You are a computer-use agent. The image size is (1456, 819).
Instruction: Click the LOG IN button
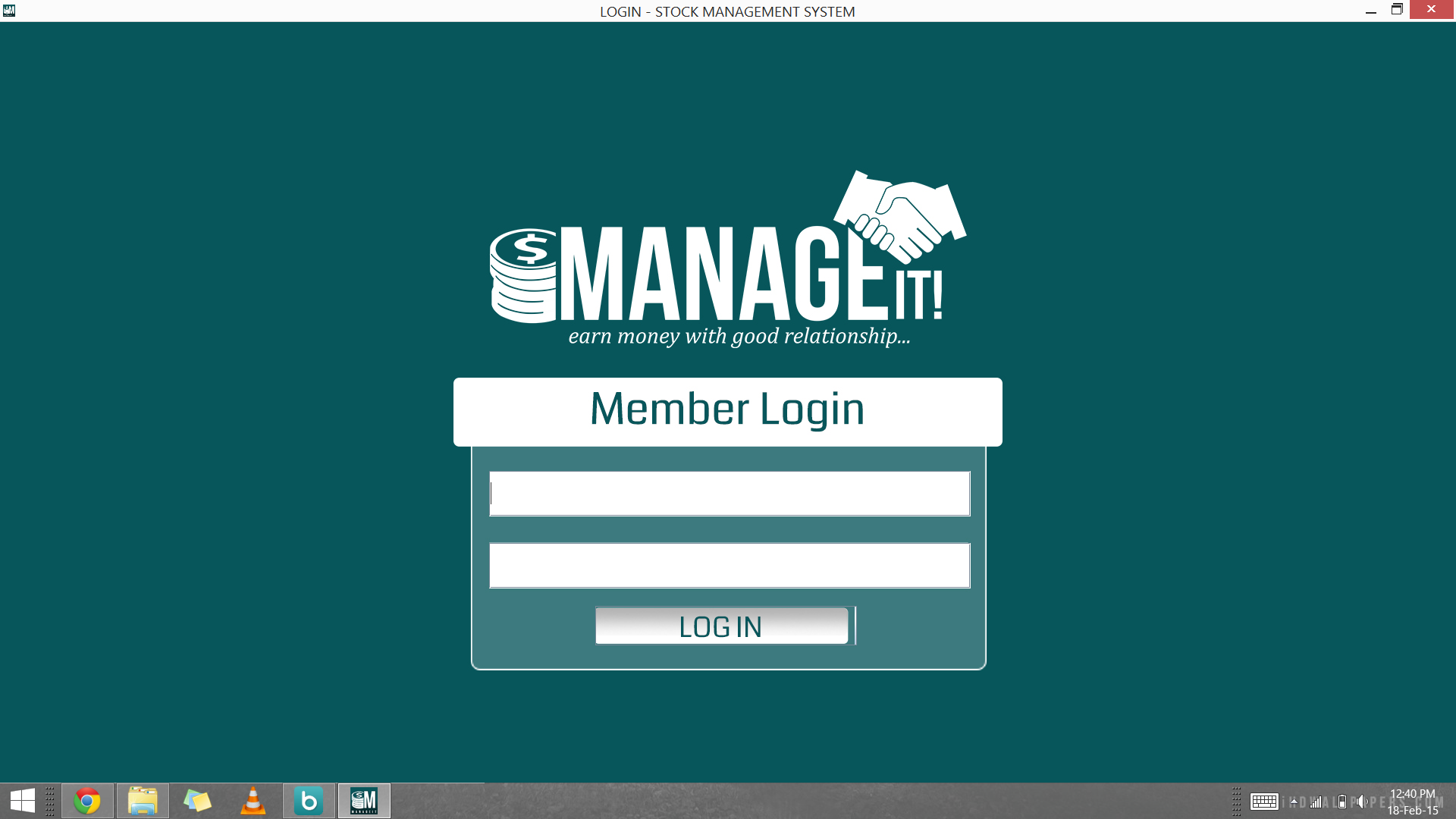(x=721, y=626)
